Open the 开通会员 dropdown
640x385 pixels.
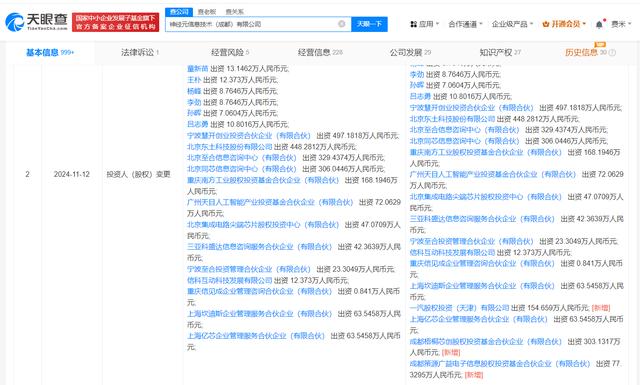[564, 24]
